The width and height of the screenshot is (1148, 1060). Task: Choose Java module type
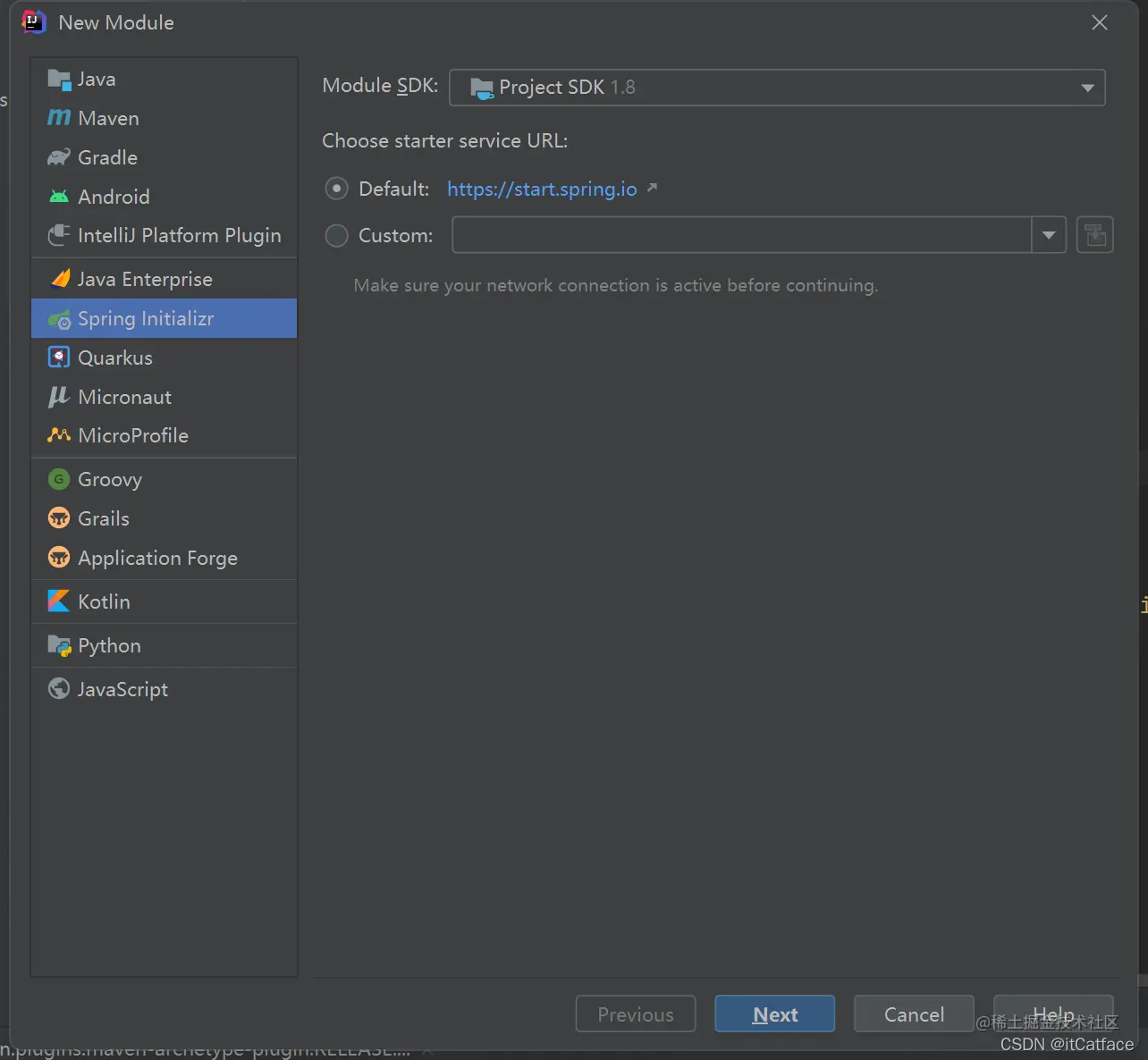point(165,80)
